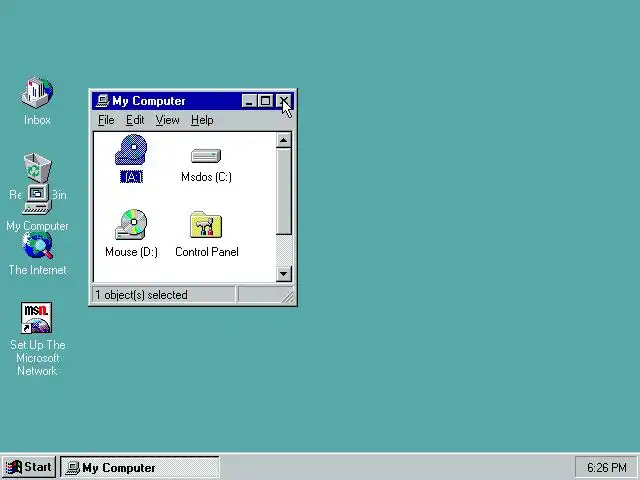This screenshot has width=640, height=480.
Task: Close the My Computer window
Action: pyautogui.click(x=284, y=101)
